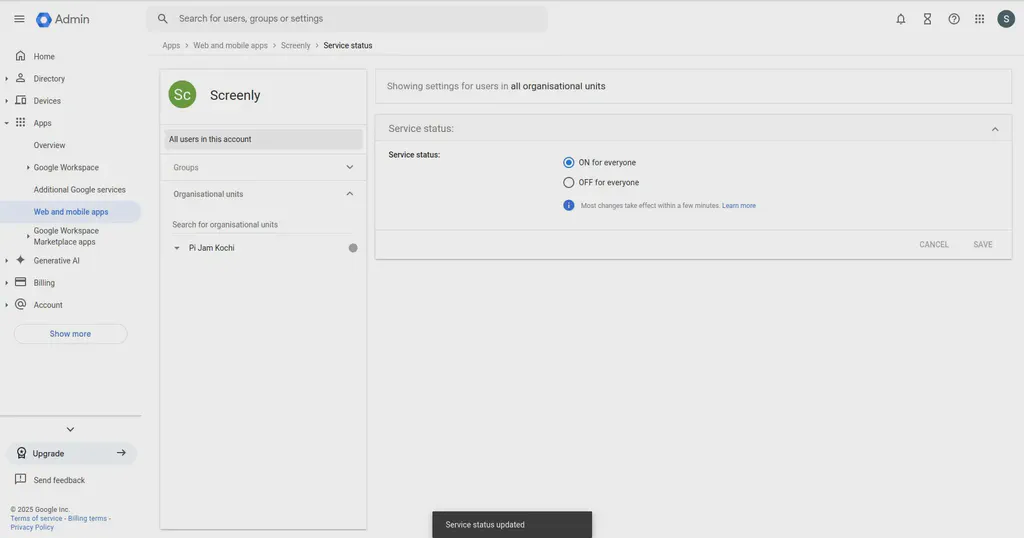Click the Service status updated toast
The width and height of the screenshot is (1024, 538).
coord(512,524)
